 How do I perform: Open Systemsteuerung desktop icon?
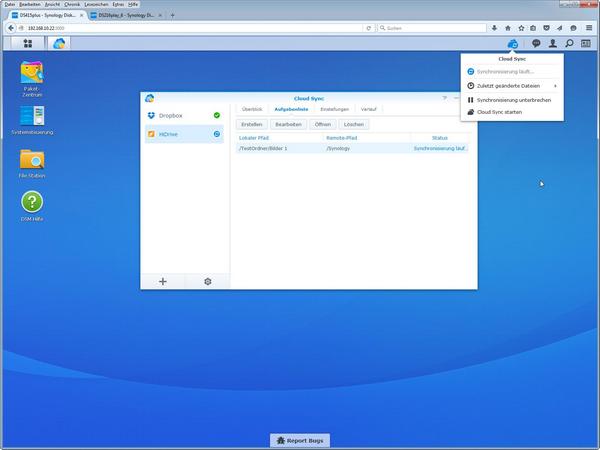(x=32, y=120)
